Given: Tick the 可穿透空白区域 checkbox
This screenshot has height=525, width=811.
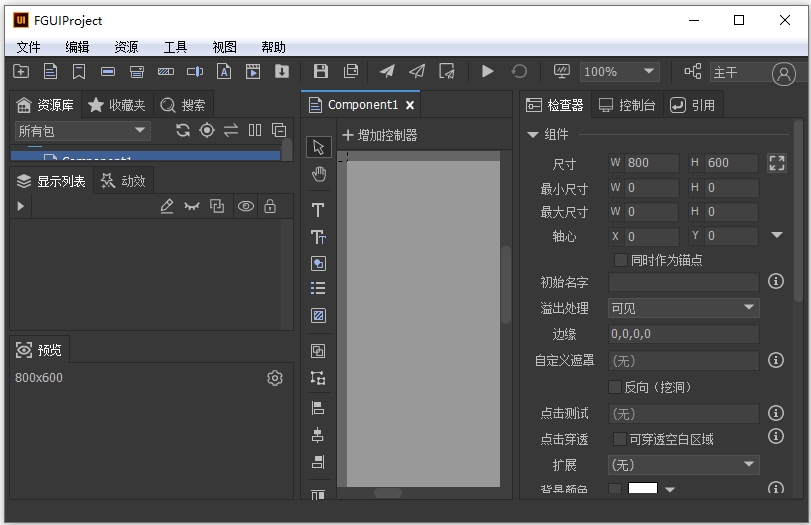Looking at the screenshot, I should (x=620, y=439).
